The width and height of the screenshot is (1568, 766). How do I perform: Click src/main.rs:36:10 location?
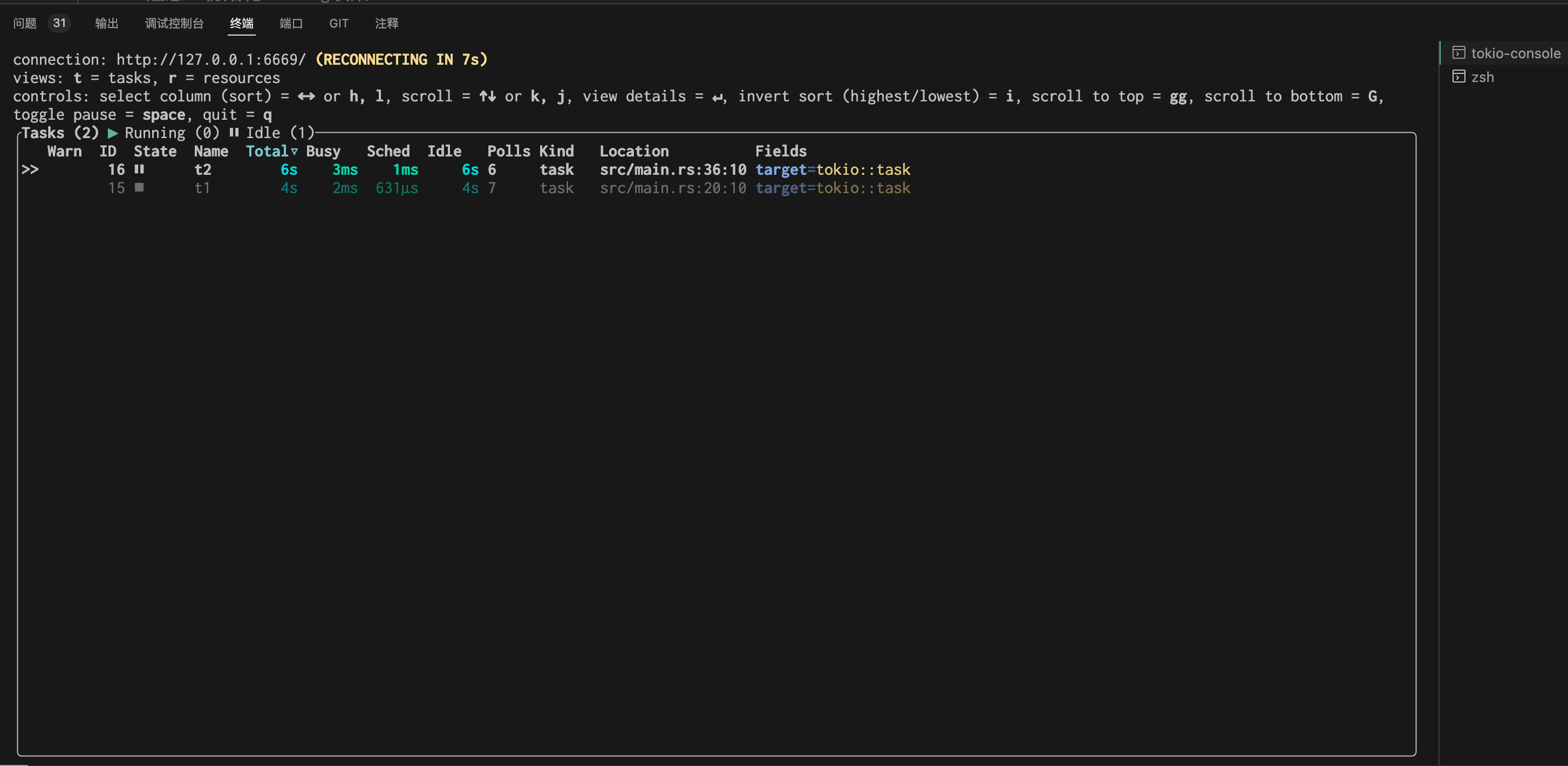click(x=673, y=170)
